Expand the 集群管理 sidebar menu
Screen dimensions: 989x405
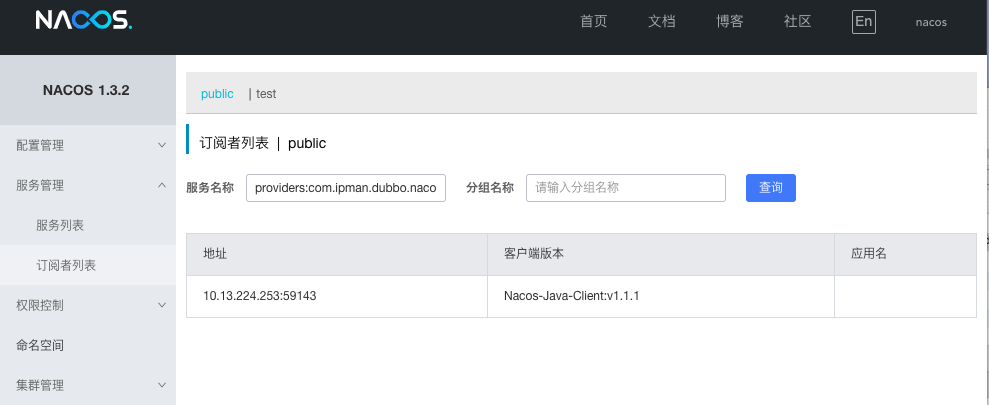[88, 384]
